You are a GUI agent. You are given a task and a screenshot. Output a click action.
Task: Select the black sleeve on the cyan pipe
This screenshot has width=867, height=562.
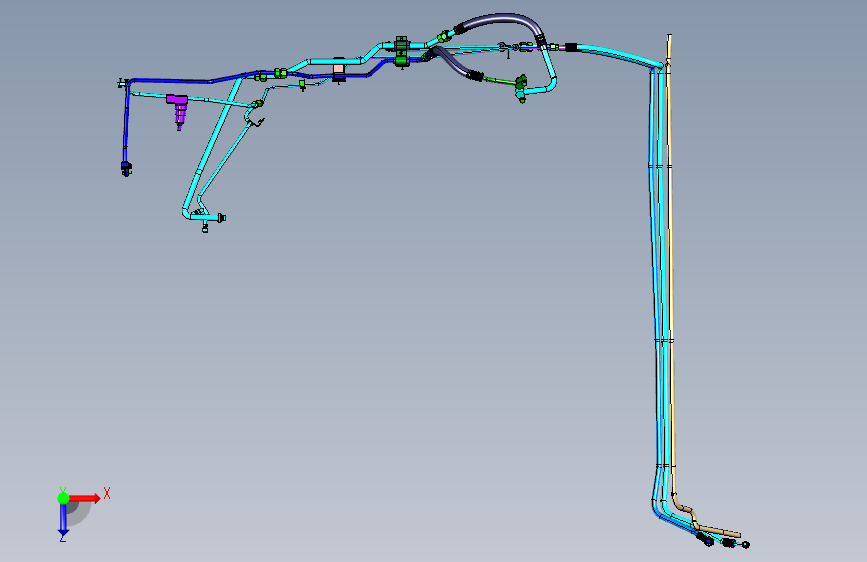(x=571, y=48)
